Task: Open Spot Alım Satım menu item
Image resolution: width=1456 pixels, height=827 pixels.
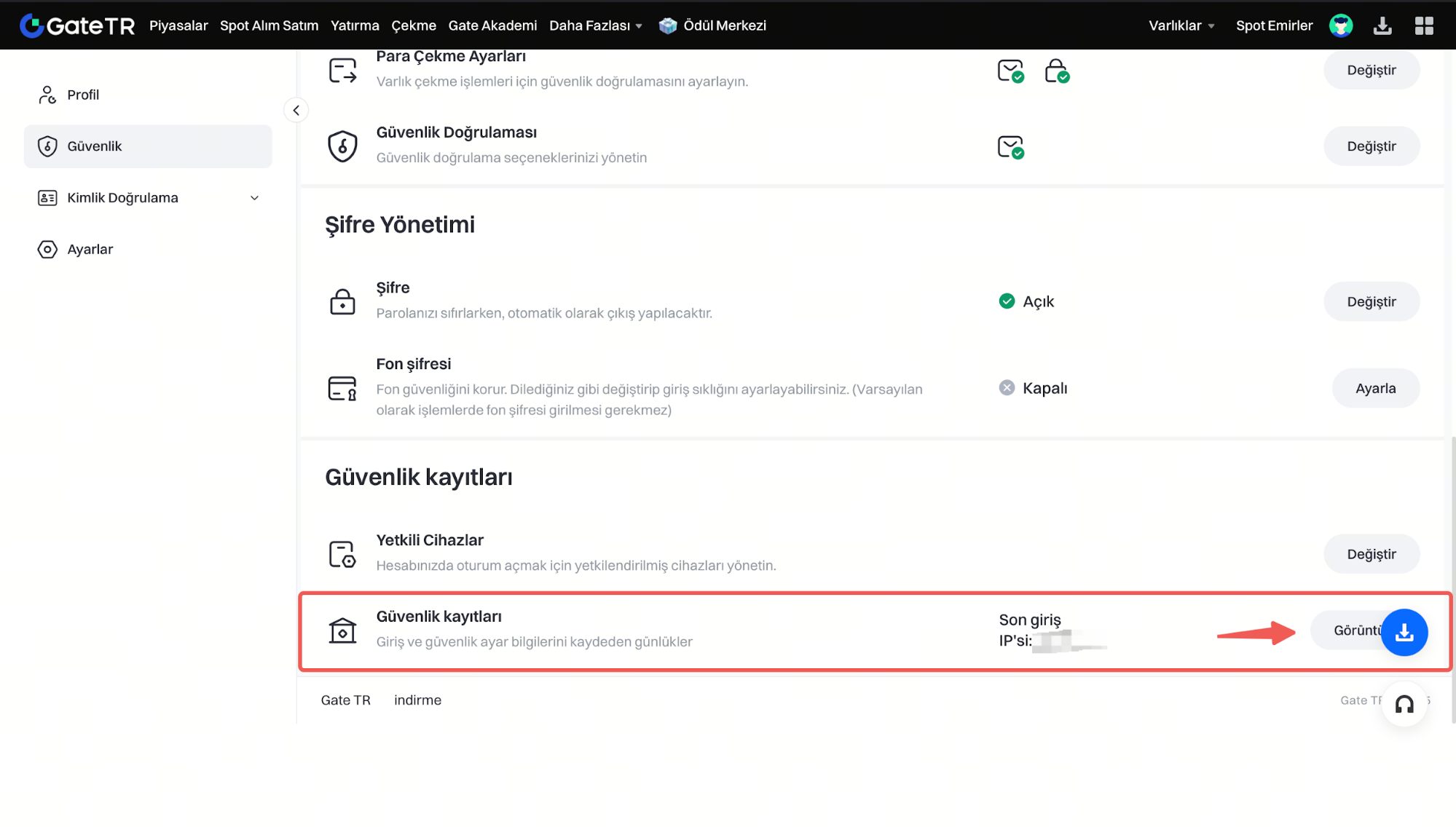Action: pos(269,25)
